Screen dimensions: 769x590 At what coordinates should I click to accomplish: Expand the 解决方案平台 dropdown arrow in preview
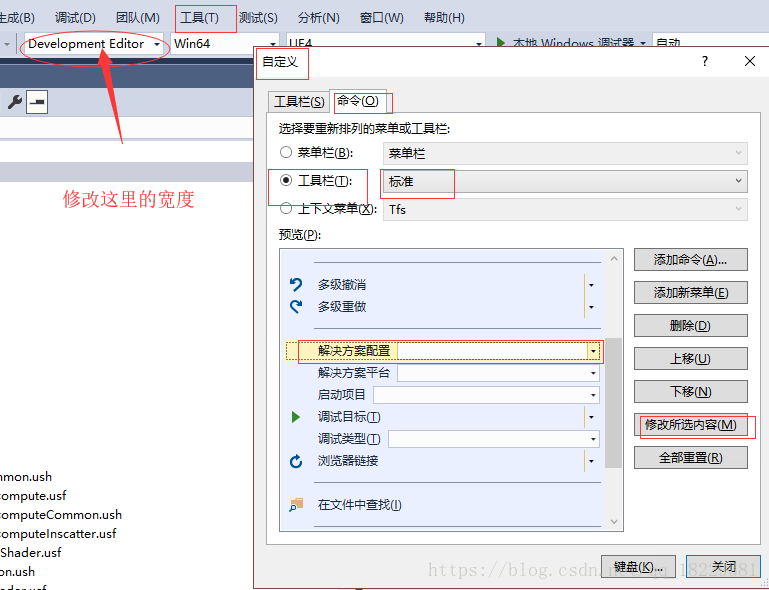[593, 373]
